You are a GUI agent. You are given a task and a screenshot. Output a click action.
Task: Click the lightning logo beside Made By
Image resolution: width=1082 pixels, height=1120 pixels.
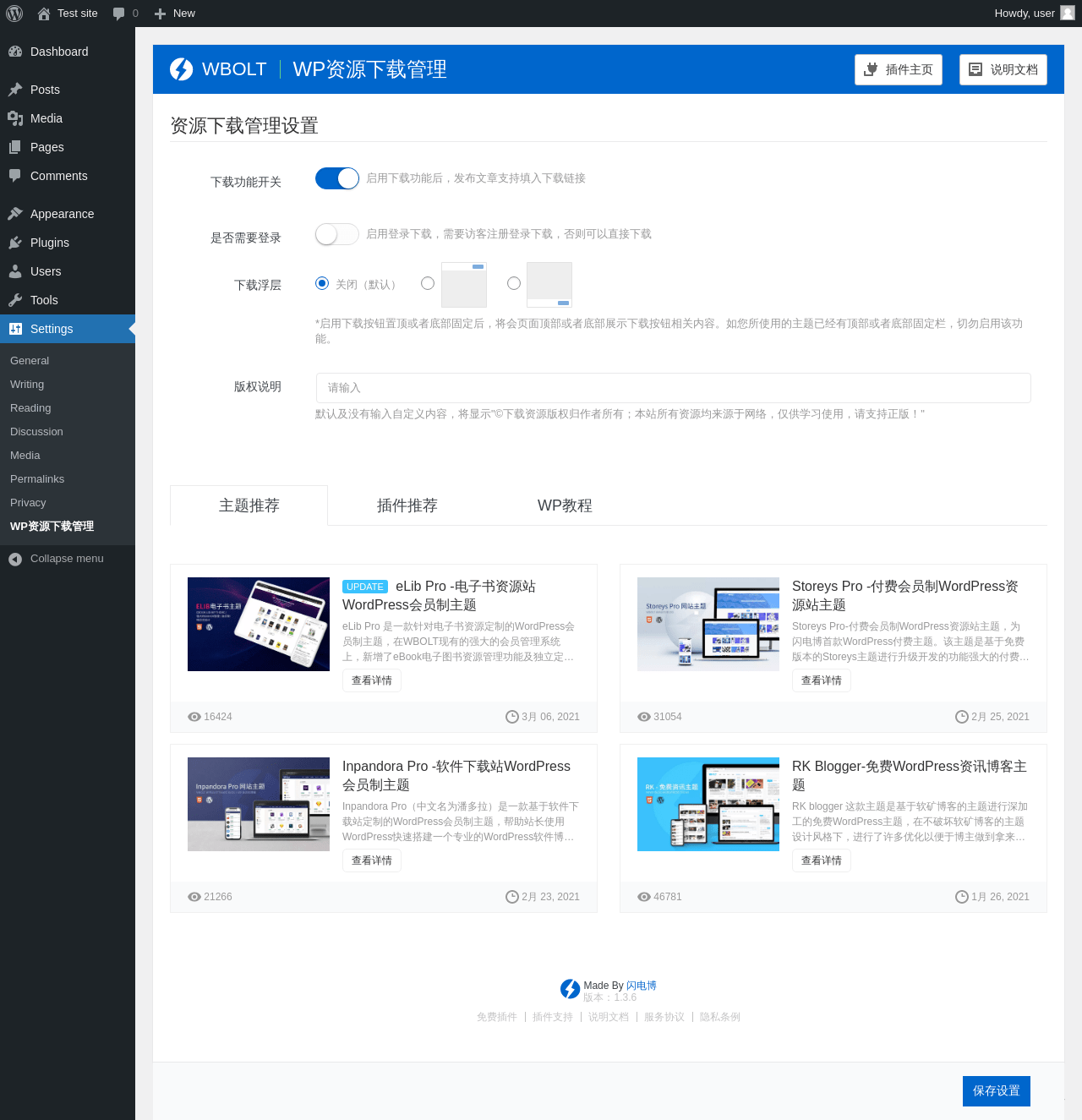[571, 989]
